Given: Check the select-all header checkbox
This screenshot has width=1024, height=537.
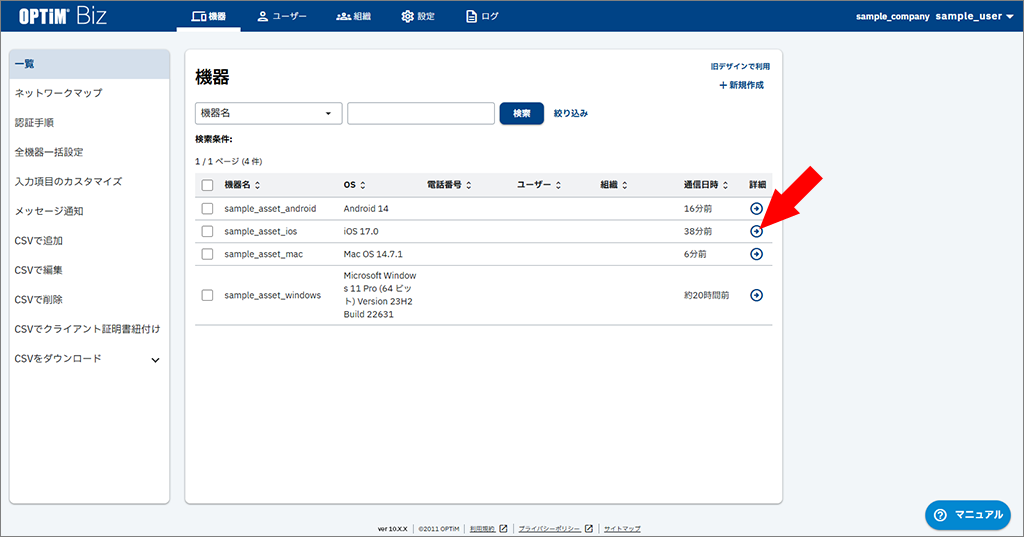Looking at the screenshot, I should pyautogui.click(x=207, y=185).
